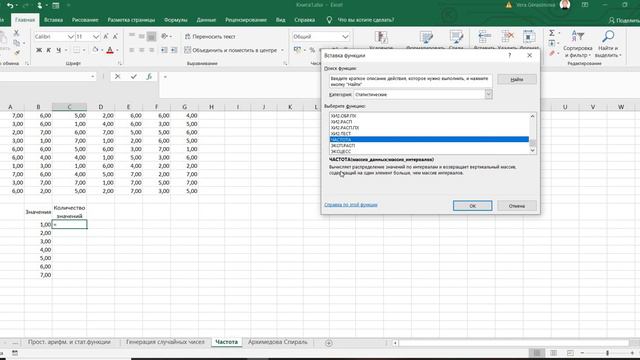The height and width of the screenshot is (360, 640).
Task: Click the Bold (Ж) formatting icon
Action: coord(39,50)
